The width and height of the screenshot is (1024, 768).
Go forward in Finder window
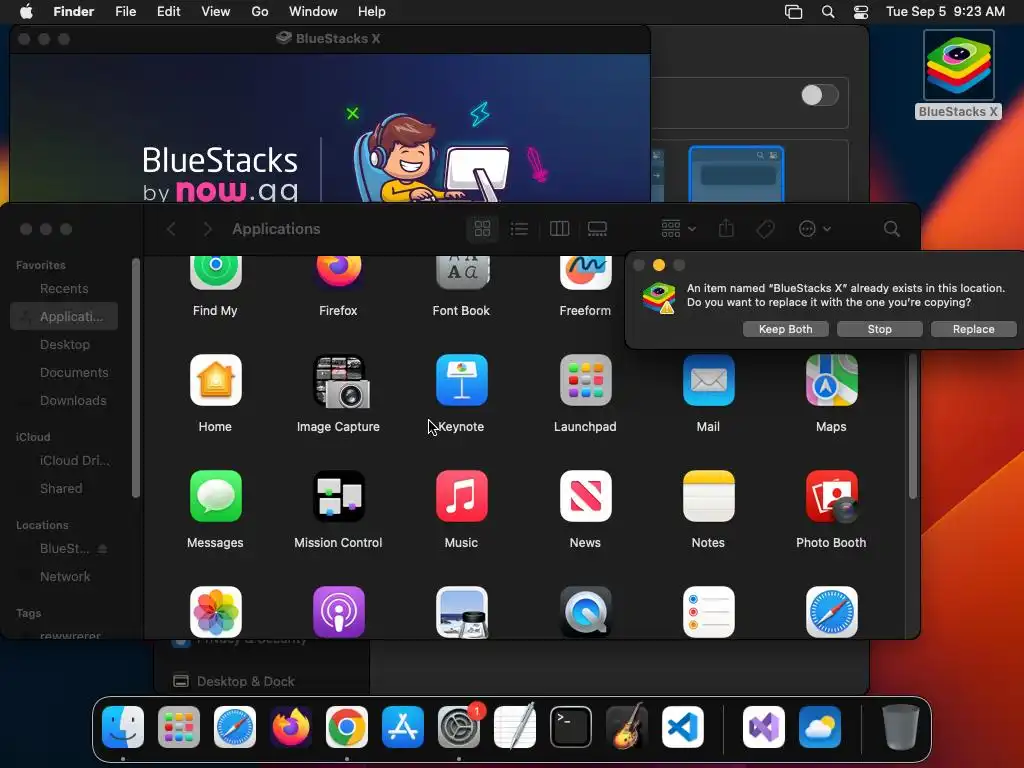[x=207, y=229]
